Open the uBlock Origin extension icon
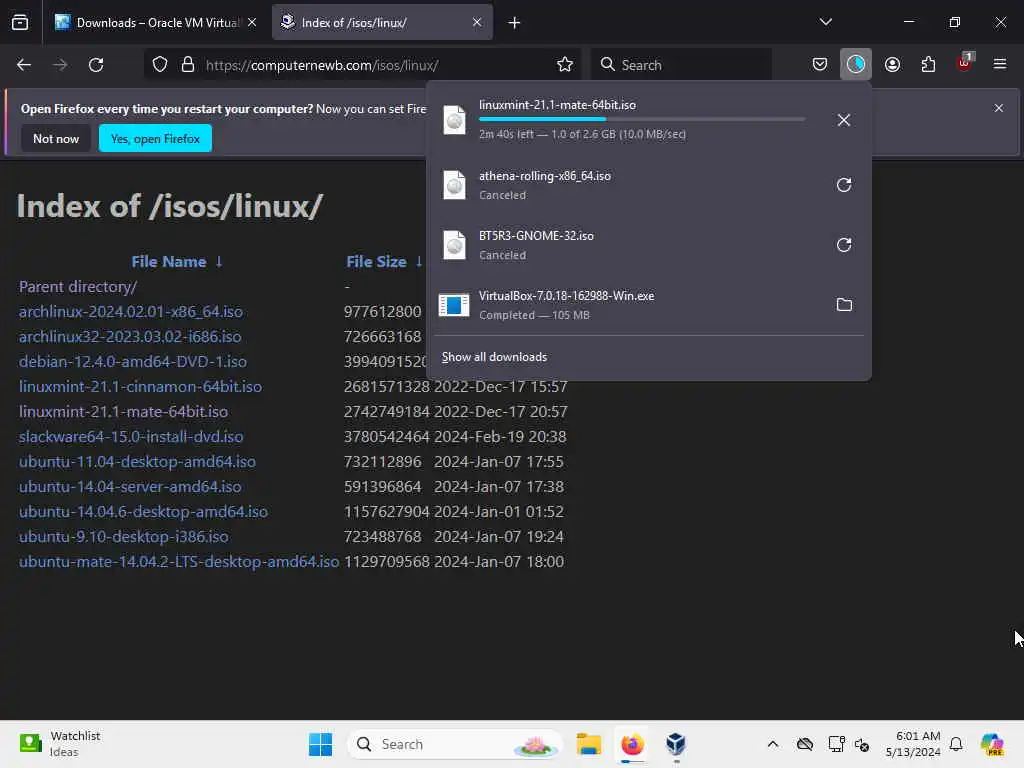This screenshot has width=1024, height=768. pyautogui.click(x=965, y=63)
